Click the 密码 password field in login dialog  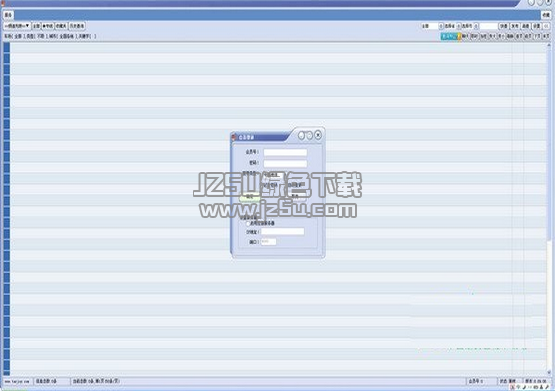pyautogui.click(x=285, y=163)
